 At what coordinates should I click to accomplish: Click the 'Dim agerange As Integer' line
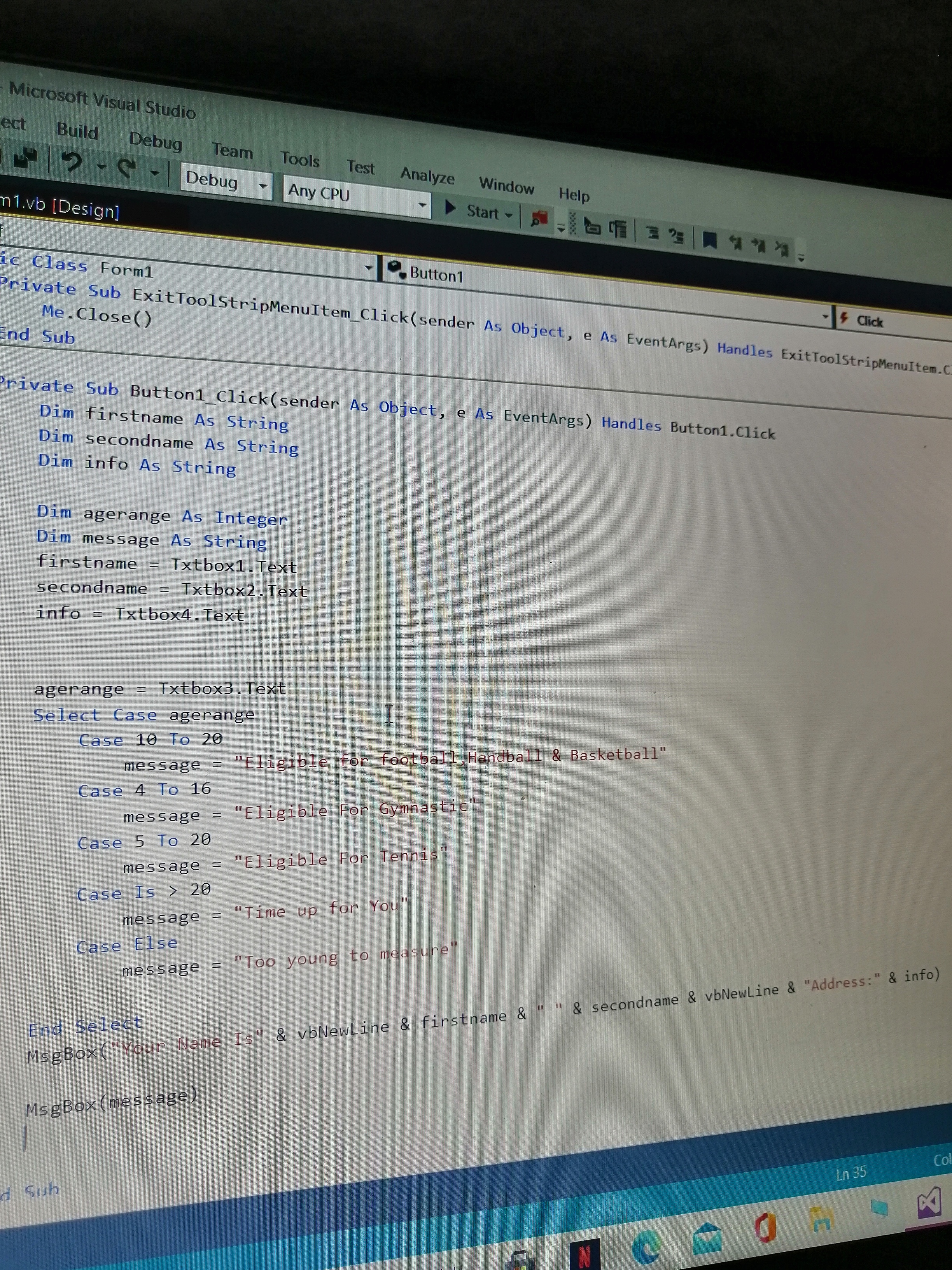[163, 515]
